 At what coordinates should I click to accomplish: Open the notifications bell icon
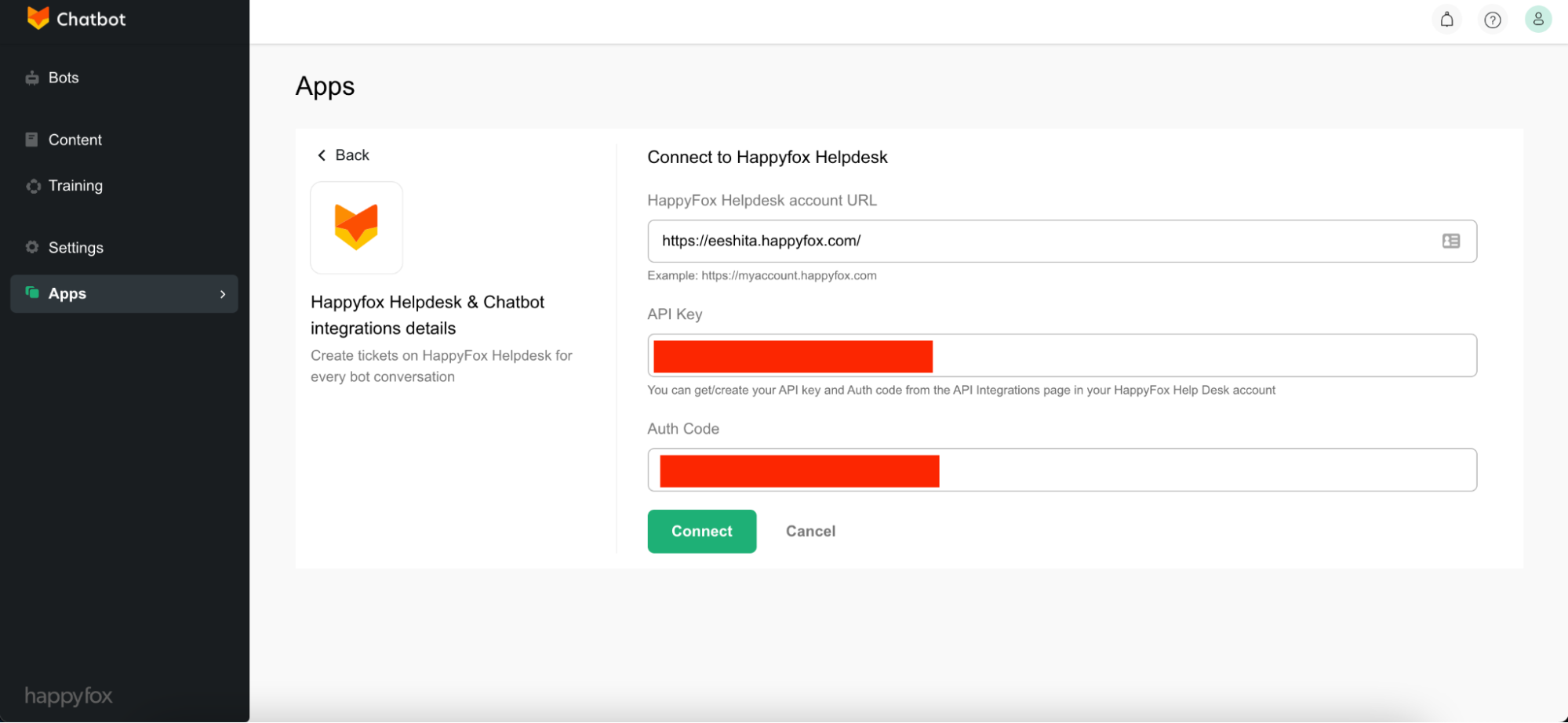coord(1446,20)
